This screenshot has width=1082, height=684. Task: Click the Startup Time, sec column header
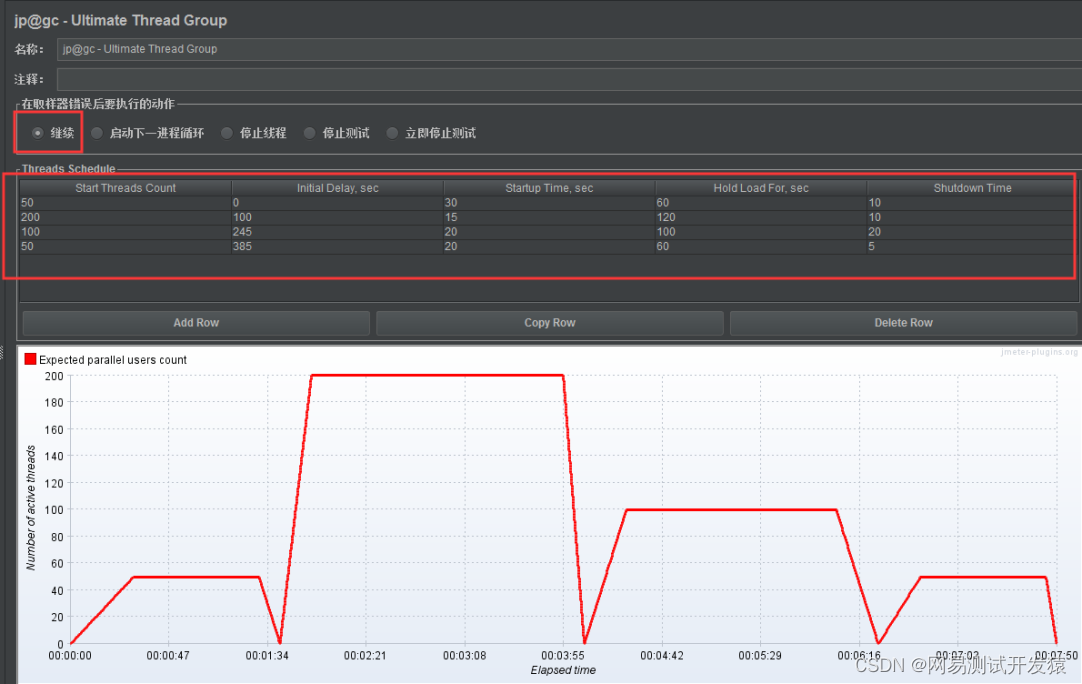(549, 188)
